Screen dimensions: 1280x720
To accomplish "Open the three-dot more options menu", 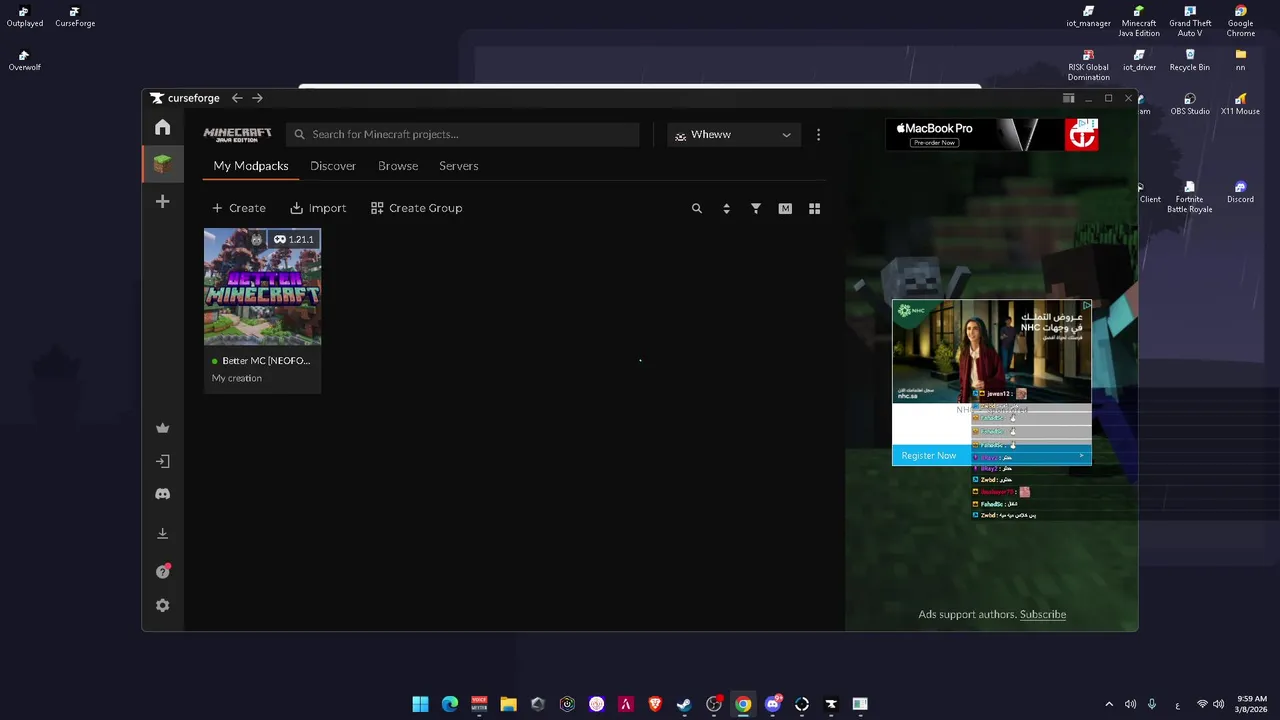I will click(818, 135).
